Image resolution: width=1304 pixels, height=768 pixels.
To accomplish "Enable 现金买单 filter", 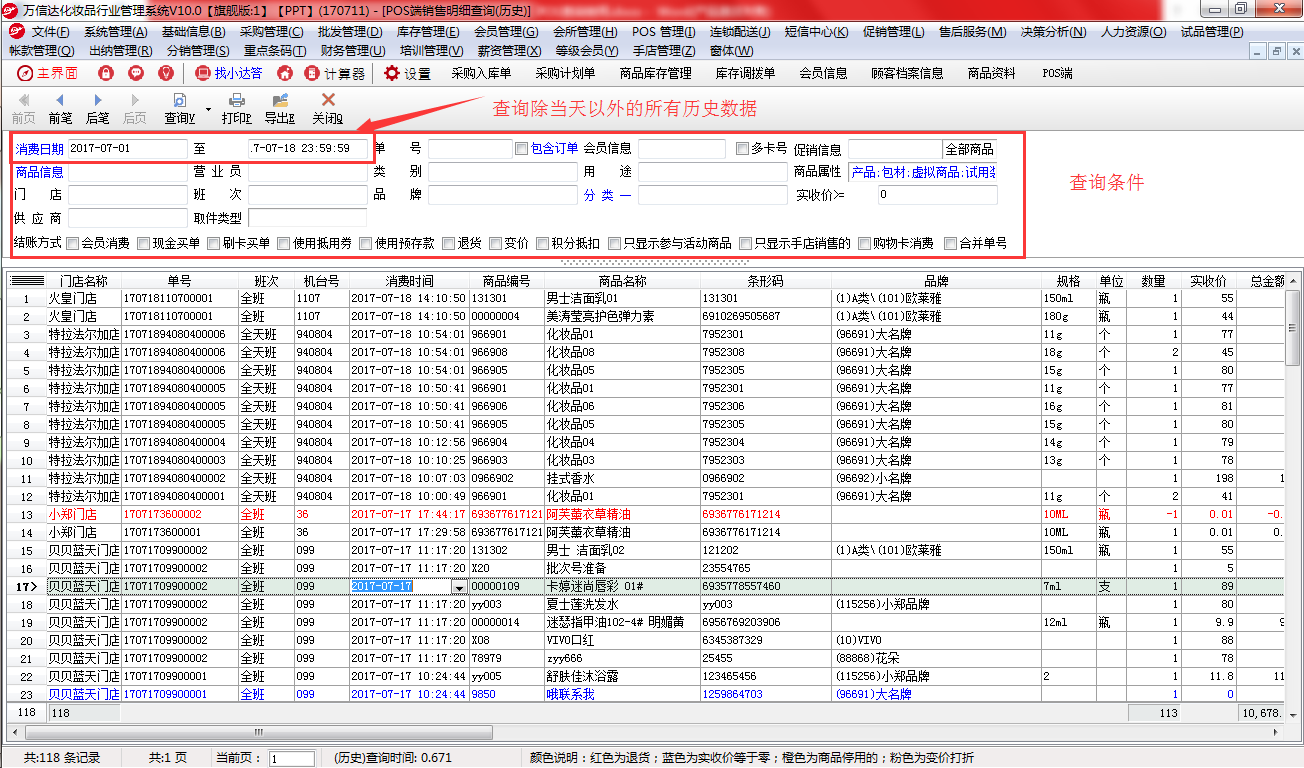I will [144, 243].
